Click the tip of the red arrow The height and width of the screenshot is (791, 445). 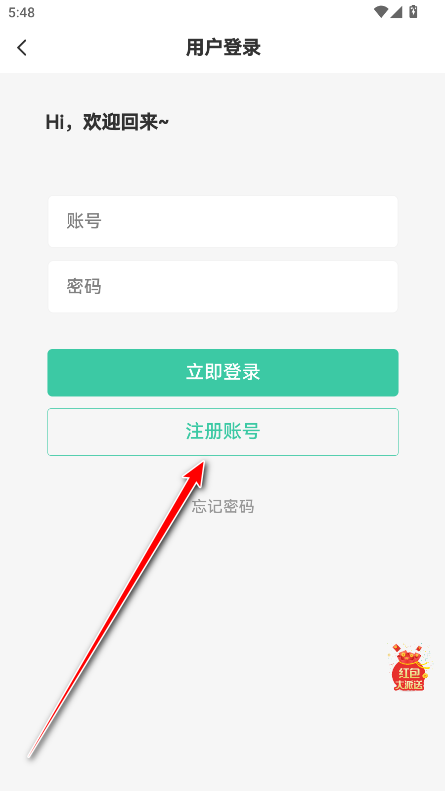203,461
